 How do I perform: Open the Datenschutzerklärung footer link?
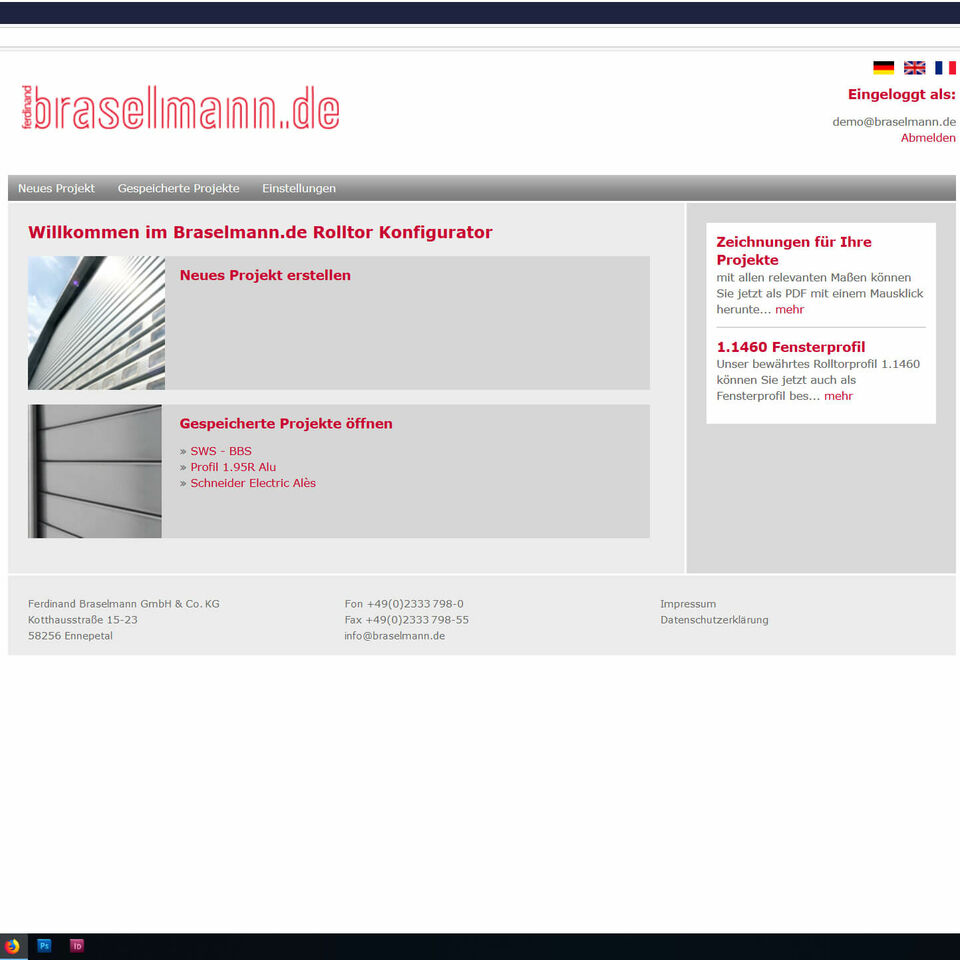pos(714,620)
